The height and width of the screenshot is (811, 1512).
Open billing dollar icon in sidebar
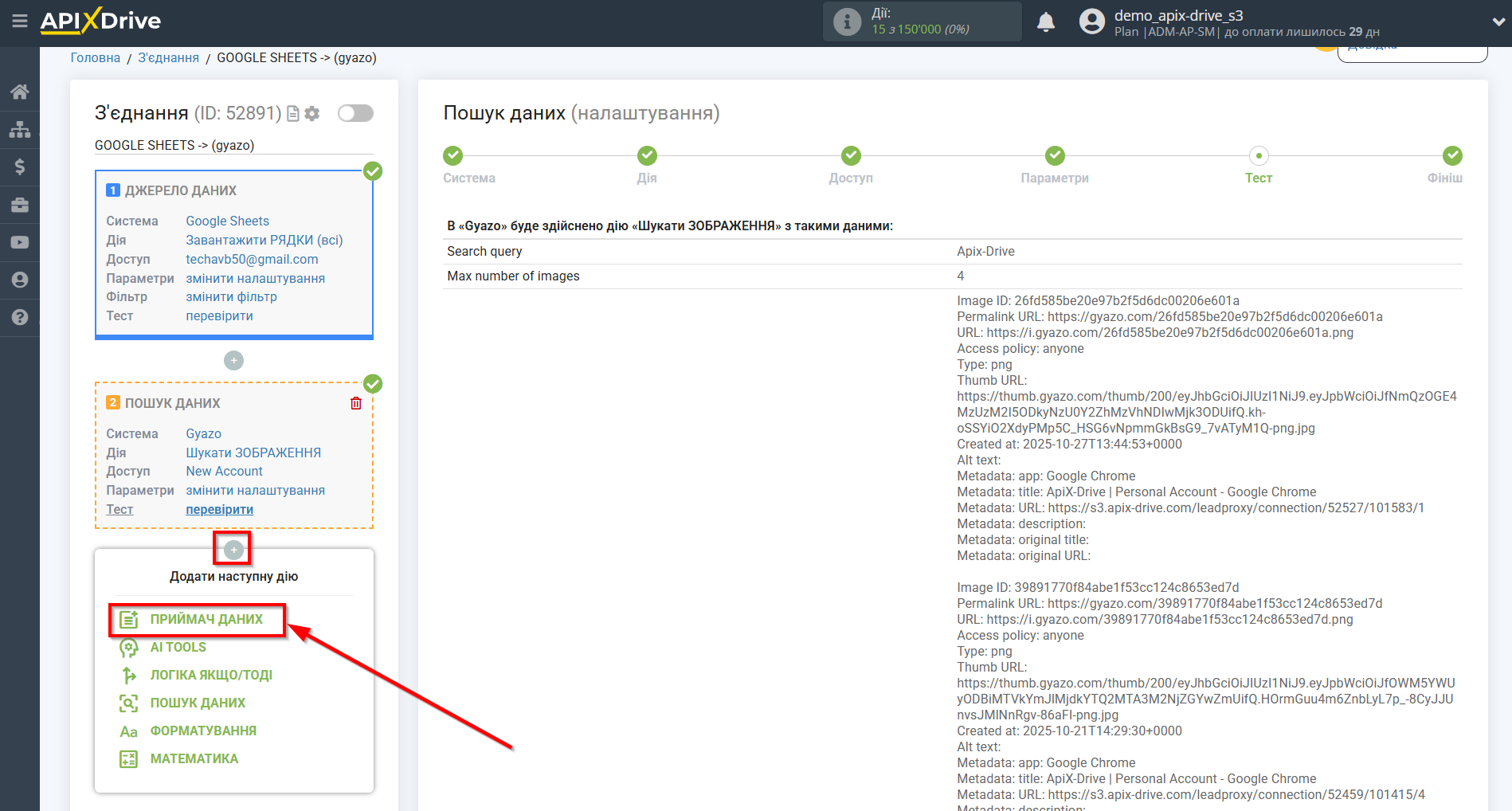[x=20, y=167]
